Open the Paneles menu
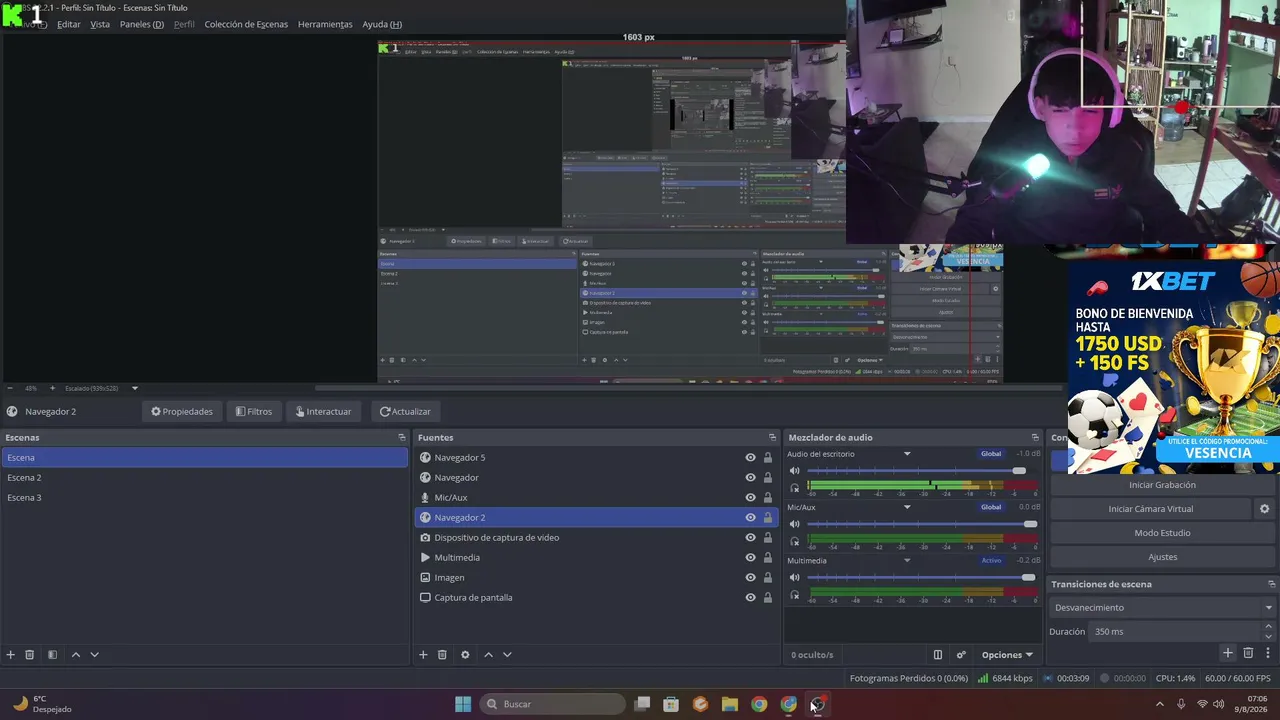1280x720 pixels. click(142, 24)
